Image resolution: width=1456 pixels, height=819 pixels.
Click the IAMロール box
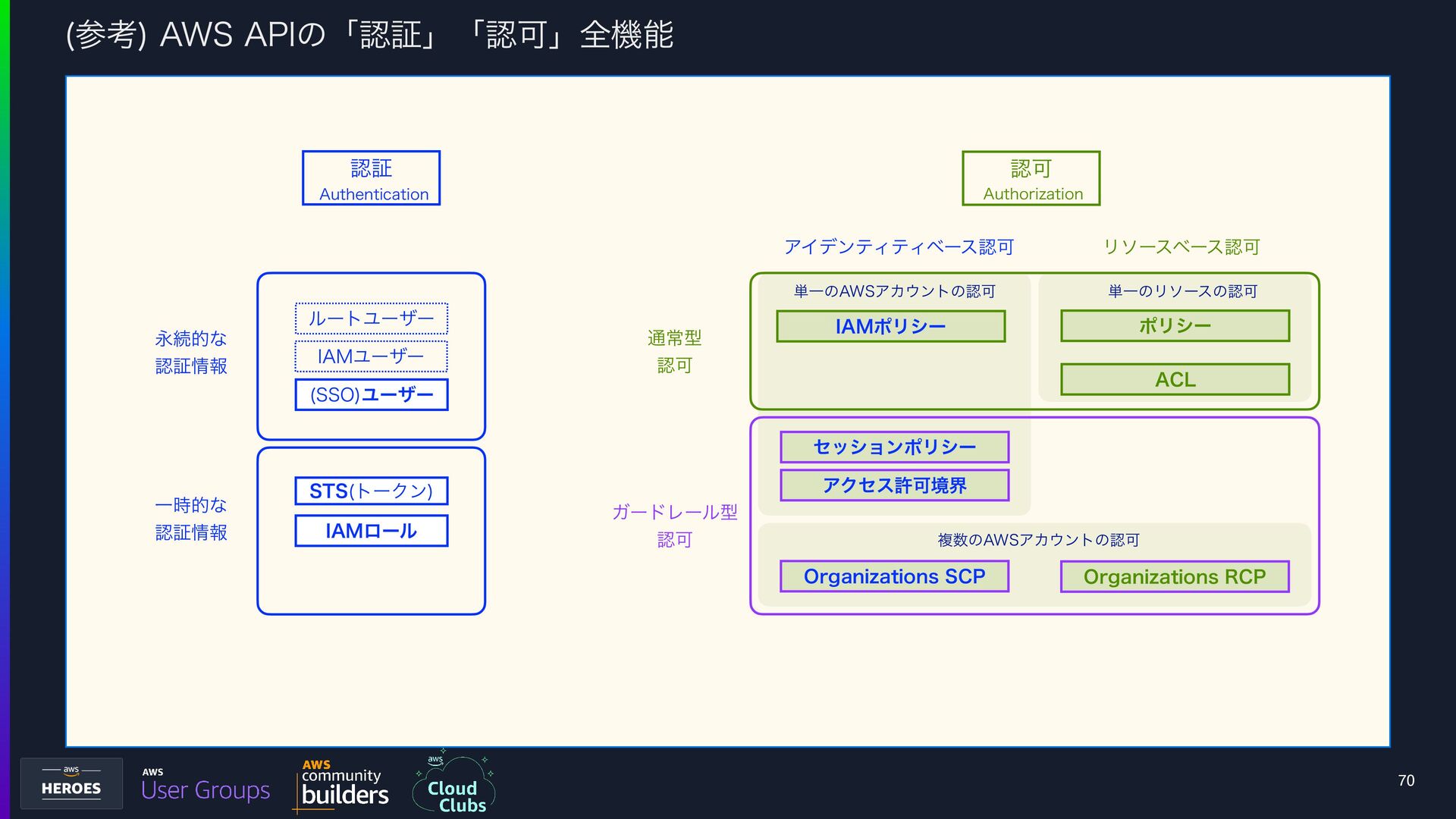pyautogui.click(x=371, y=531)
